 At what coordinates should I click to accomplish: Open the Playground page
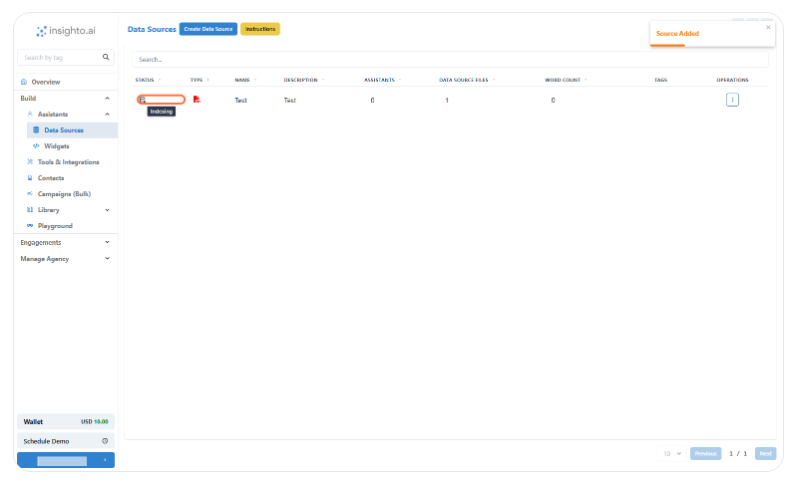pyautogui.click(x=55, y=226)
